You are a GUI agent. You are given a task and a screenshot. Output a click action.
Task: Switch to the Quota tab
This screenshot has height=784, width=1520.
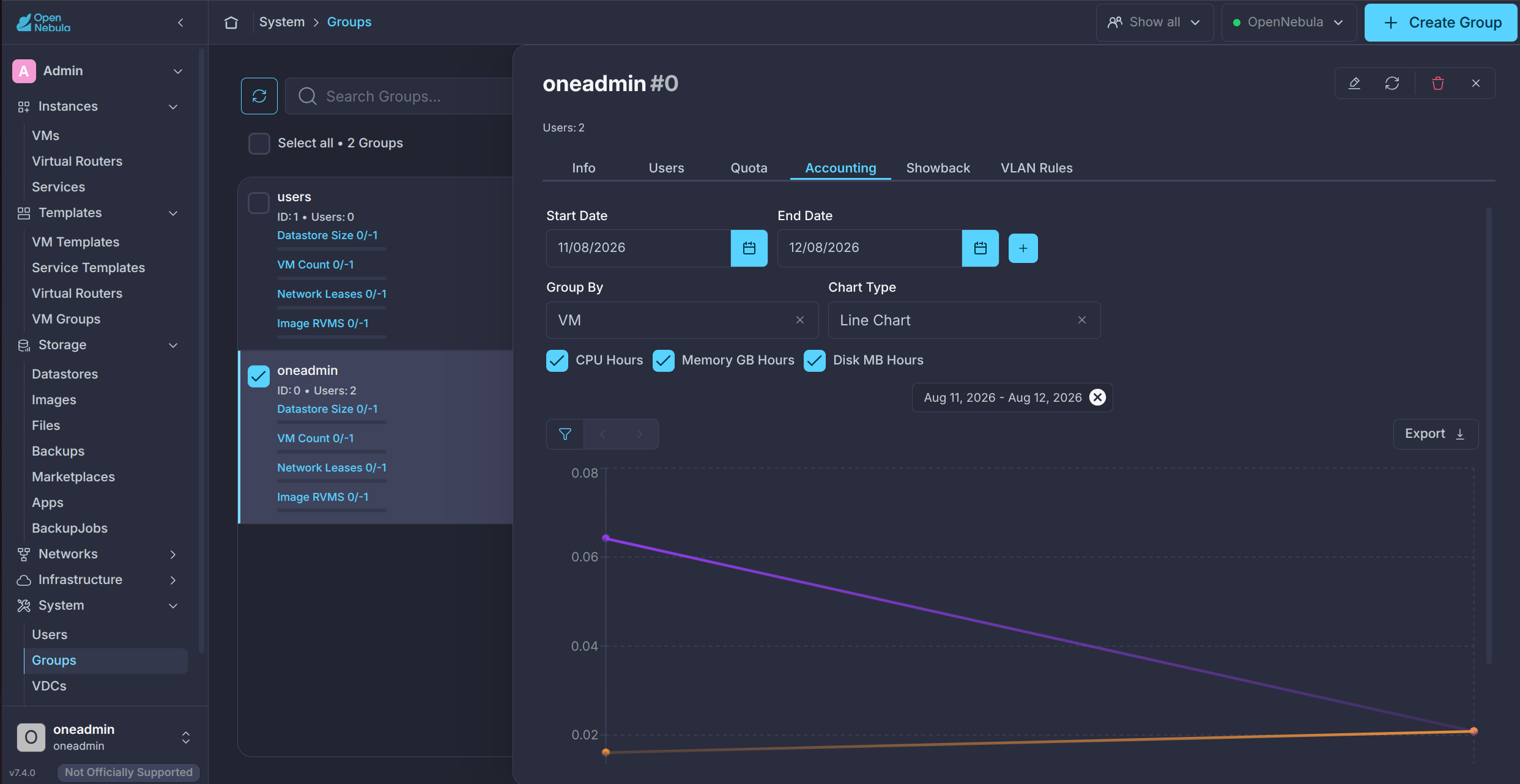tap(749, 168)
